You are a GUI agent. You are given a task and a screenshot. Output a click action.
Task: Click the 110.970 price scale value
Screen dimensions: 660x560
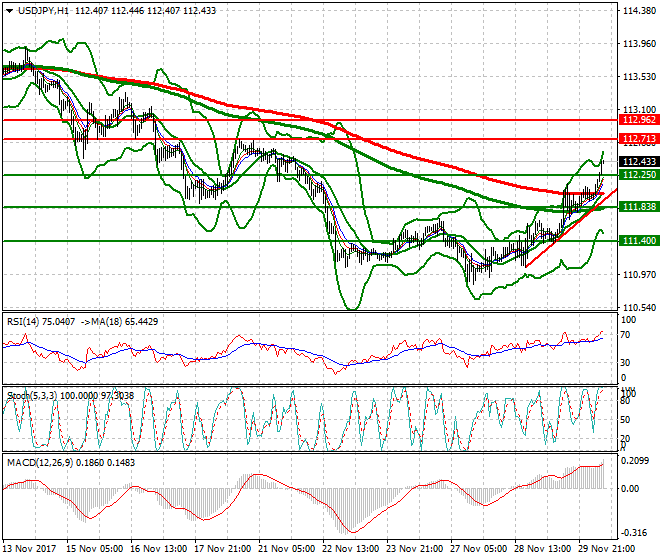639,275
